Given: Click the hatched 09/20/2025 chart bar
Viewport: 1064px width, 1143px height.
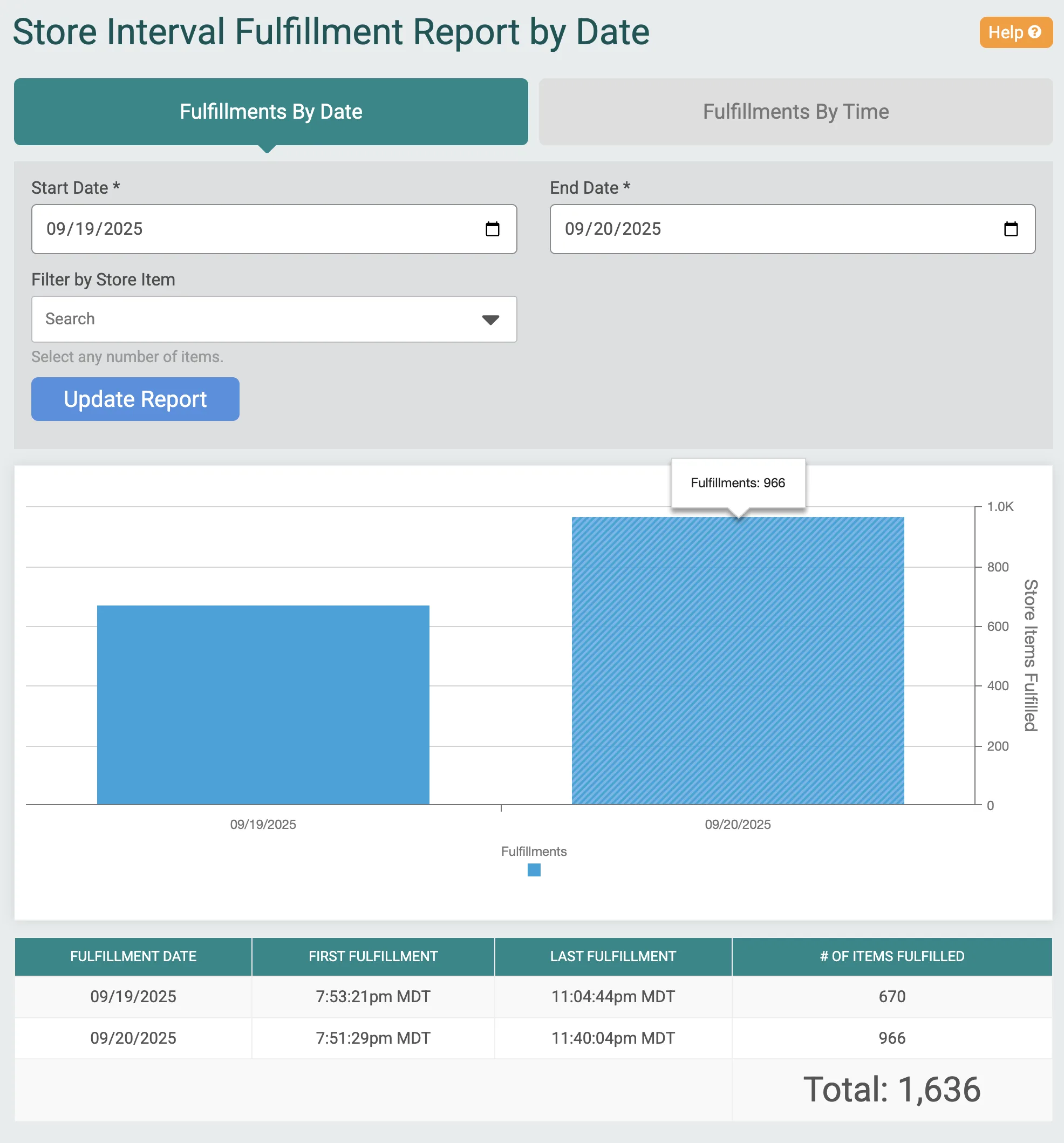Looking at the screenshot, I should click(x=738, y=661).
